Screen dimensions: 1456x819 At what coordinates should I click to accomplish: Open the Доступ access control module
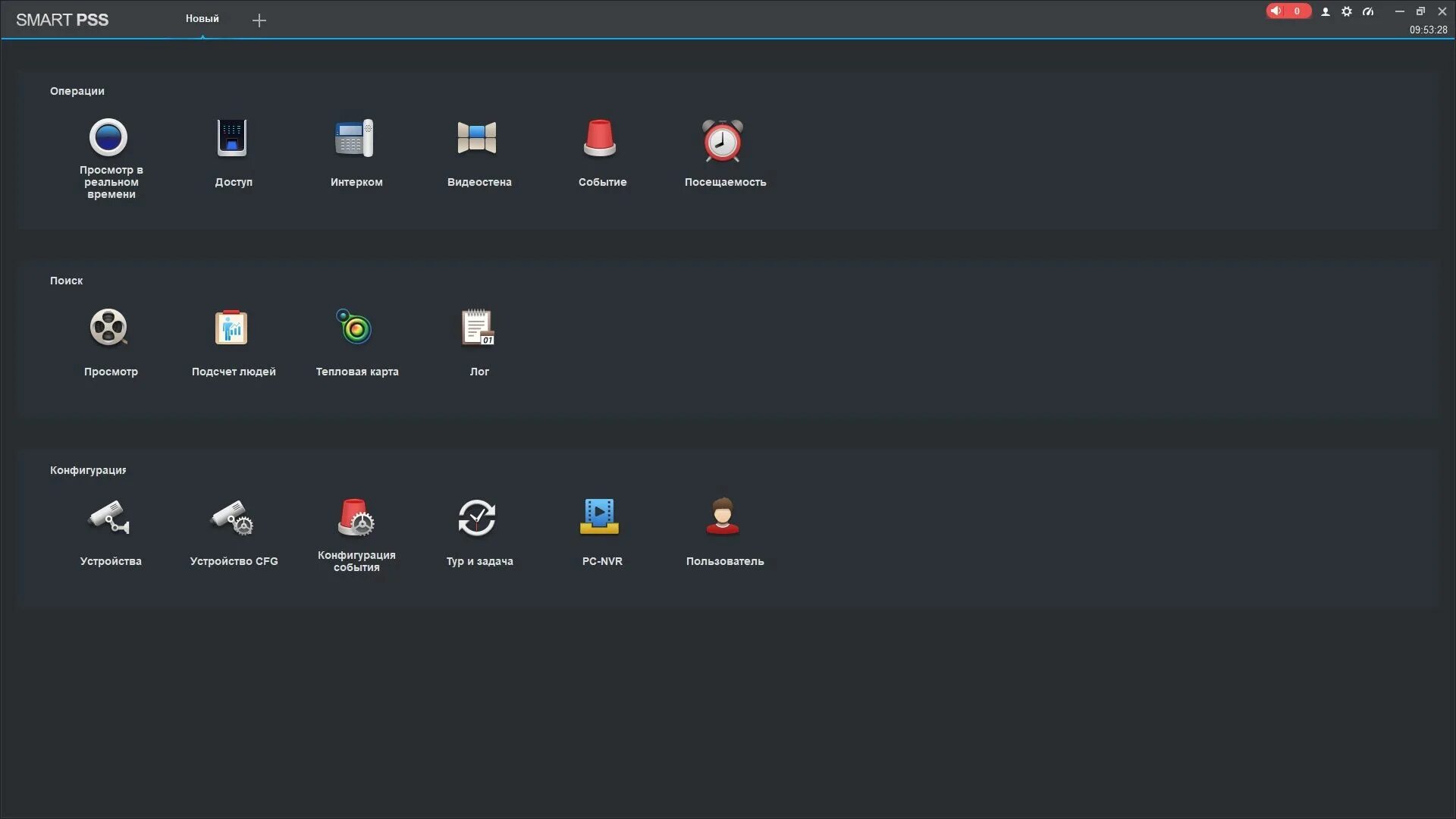(x=232, y=139)
